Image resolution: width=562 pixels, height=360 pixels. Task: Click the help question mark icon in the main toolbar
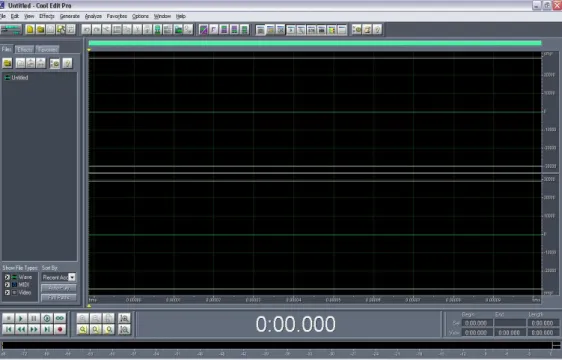(x=377, y=29)
